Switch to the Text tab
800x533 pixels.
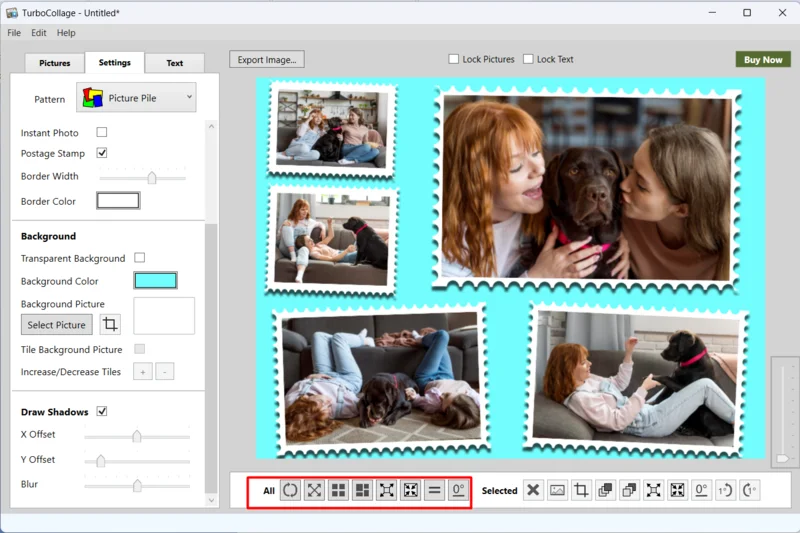coord(174,63)
